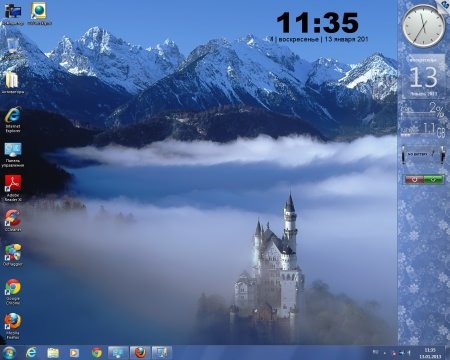This screenshot has width=450, height=360.
Task: Open Google Chrome pinned on taskbar
Action: point(97,352)
